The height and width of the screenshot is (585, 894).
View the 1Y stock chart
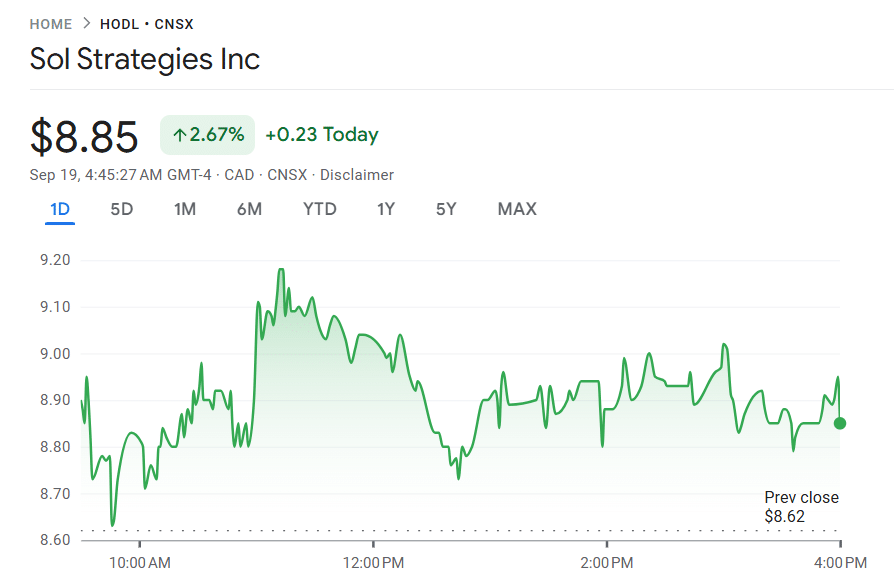[x=385, y=209]
